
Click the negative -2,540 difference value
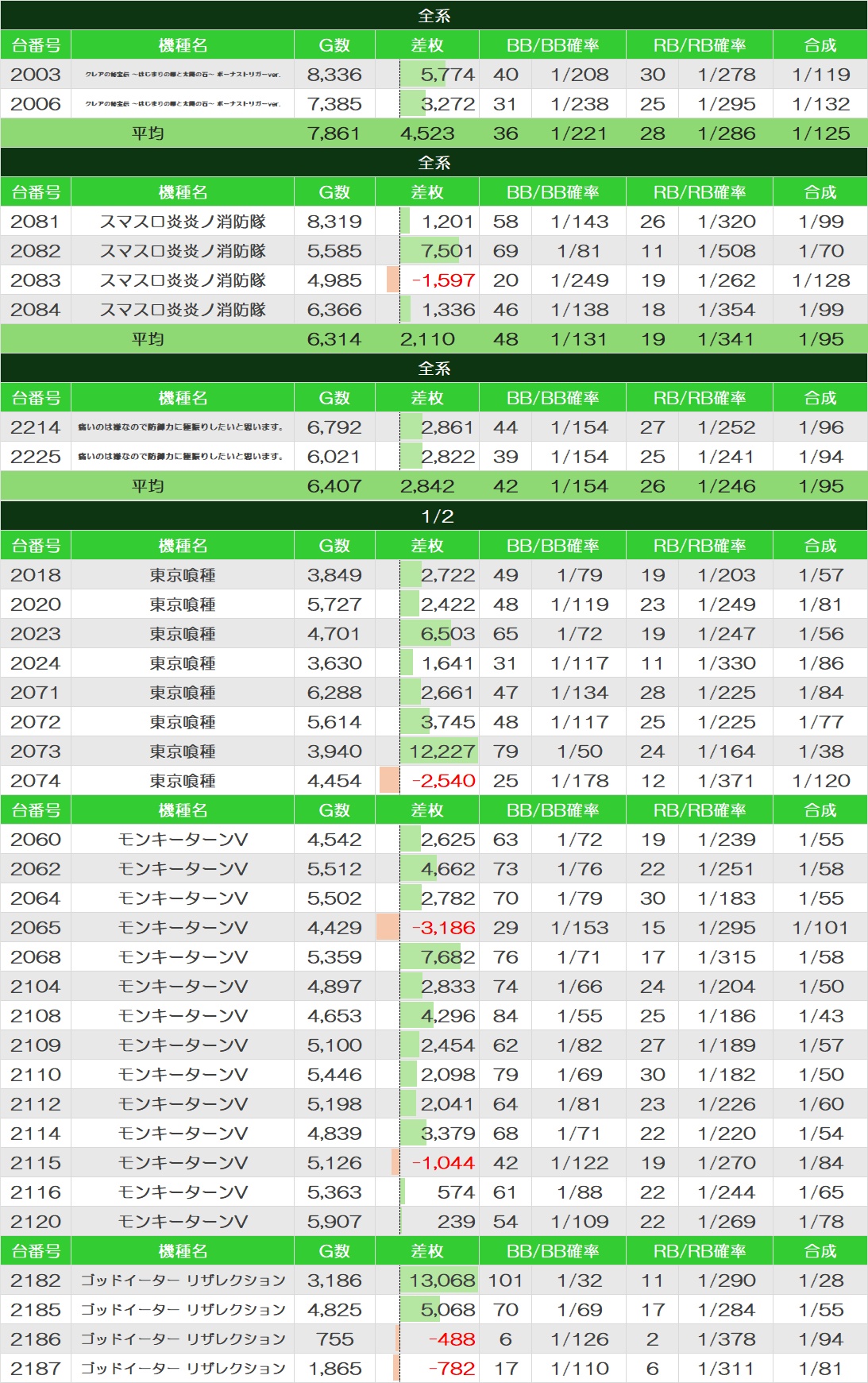tap(443, 781)
